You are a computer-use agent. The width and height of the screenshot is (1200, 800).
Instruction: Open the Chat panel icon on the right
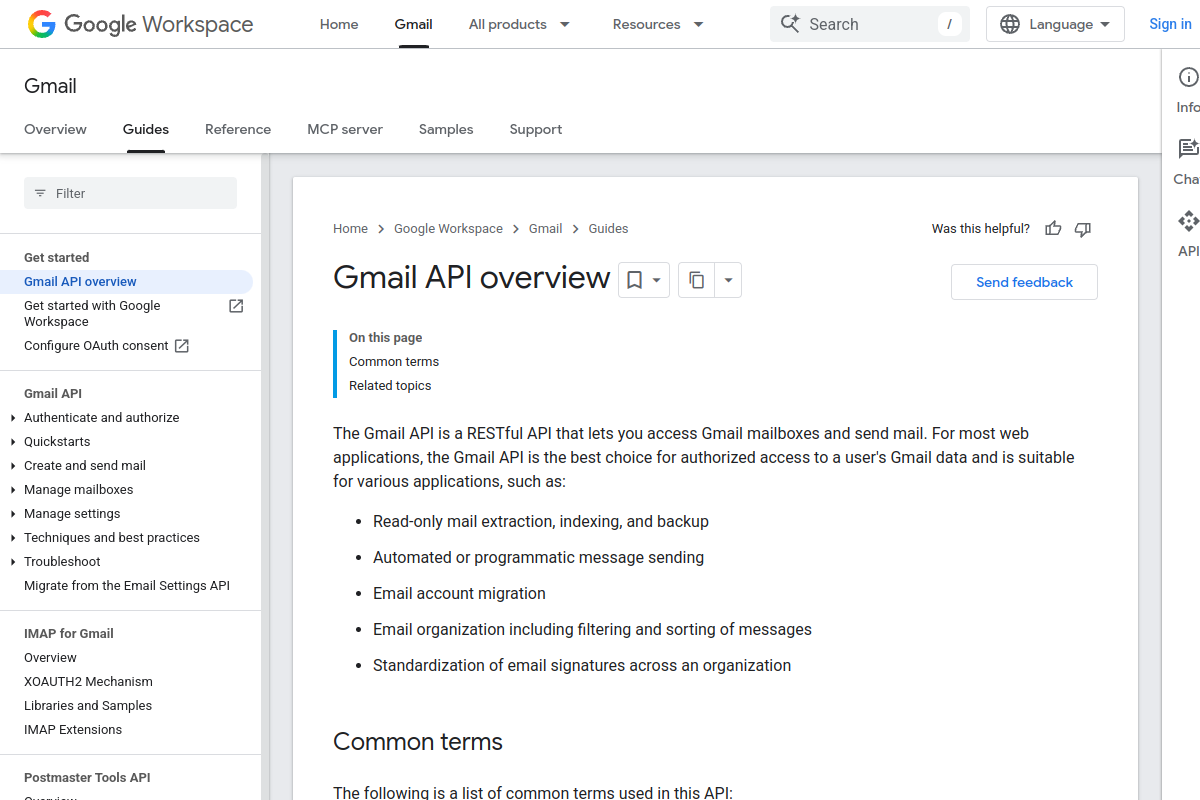tap(1188, 149)
